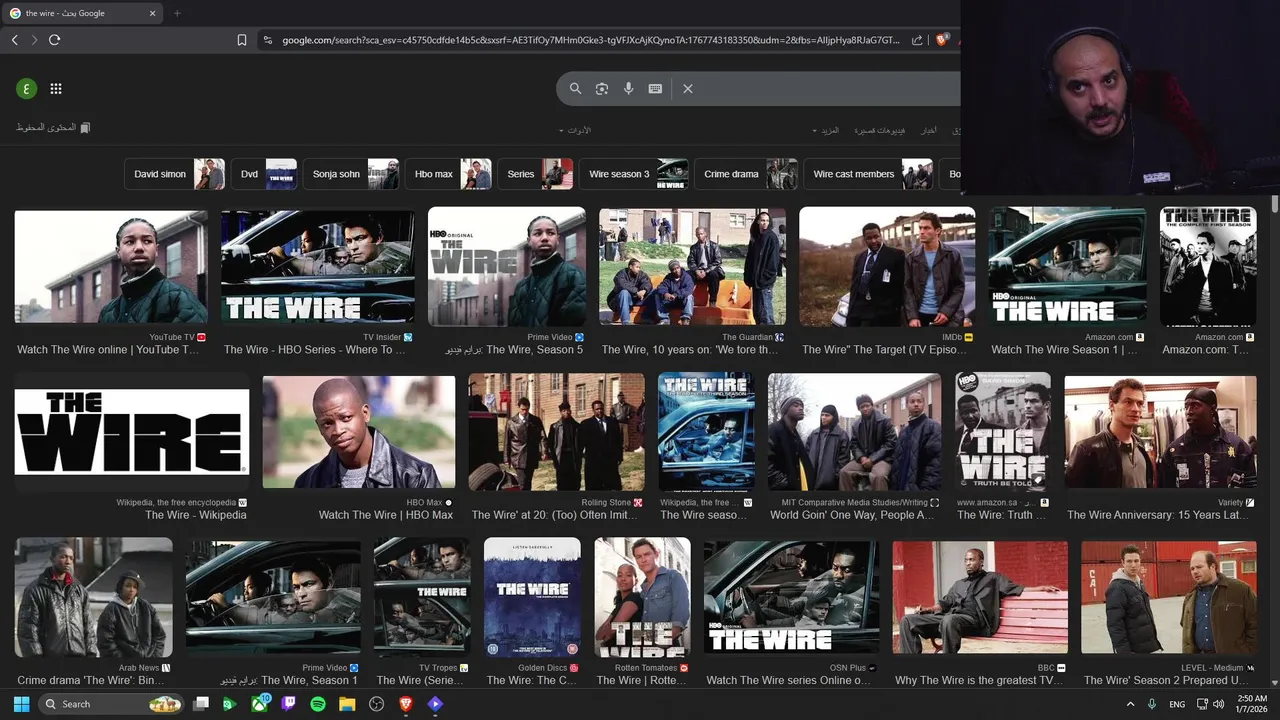Click the magnifier search icon in search box

tap(575, 88)
